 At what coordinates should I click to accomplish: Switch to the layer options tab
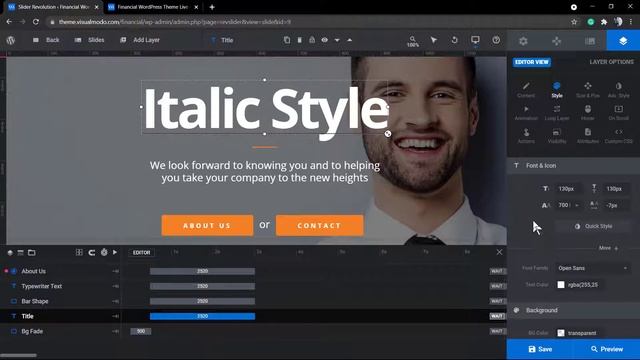click(x=623, y=41)
